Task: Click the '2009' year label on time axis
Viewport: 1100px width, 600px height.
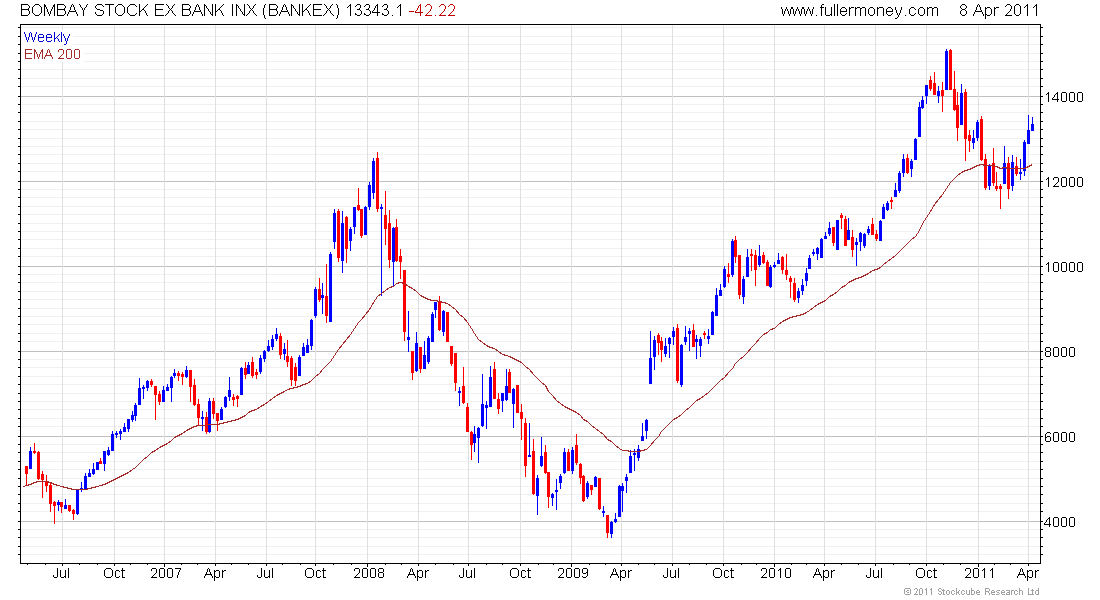Action: (572, 573)
